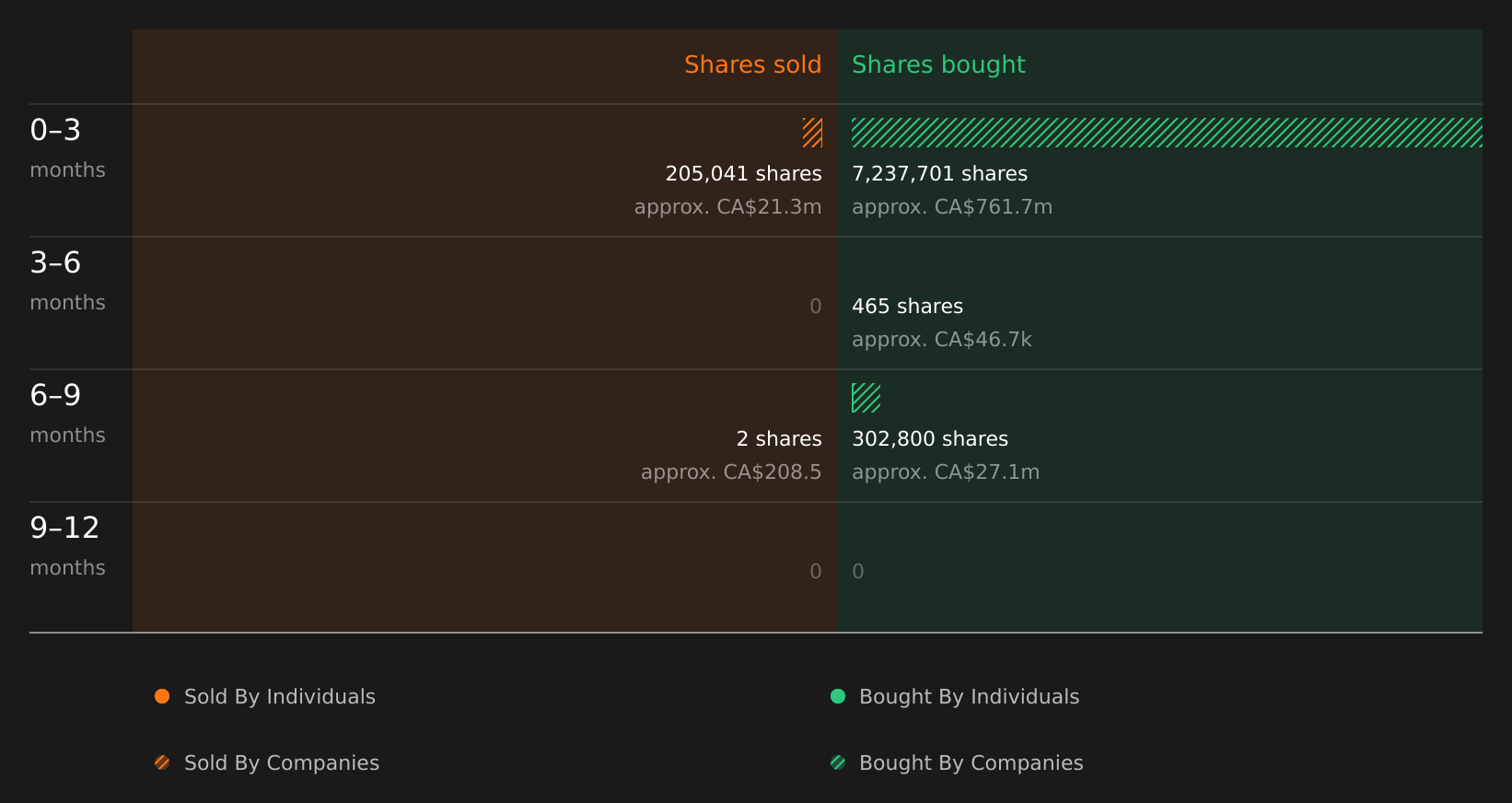Click the 205,041 shares value

click(744, 174)
